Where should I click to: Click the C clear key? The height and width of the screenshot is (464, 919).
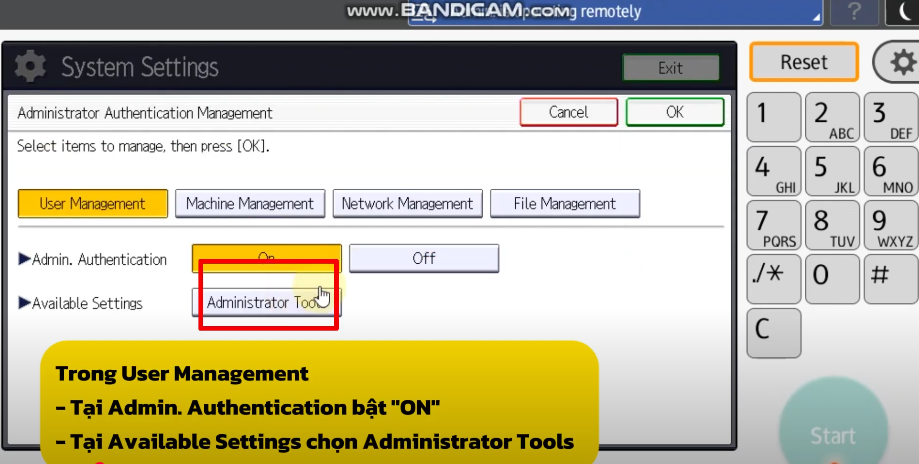(x=774, y=333)
